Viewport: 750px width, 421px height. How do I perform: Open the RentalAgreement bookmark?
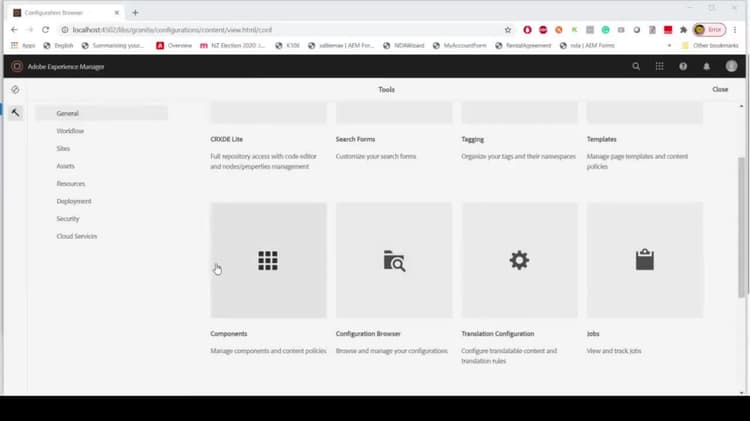tap(523, 45)
